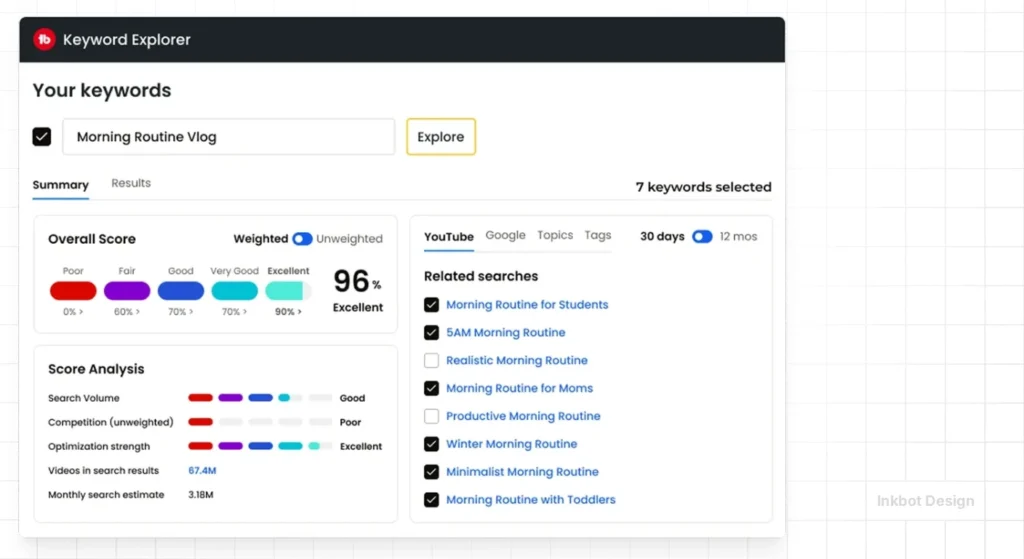Image resolution: width=1024 pixels, height=559 pixels.
Task: Click the Winter Morning Routine link
Action: click(x=511, y=444)
